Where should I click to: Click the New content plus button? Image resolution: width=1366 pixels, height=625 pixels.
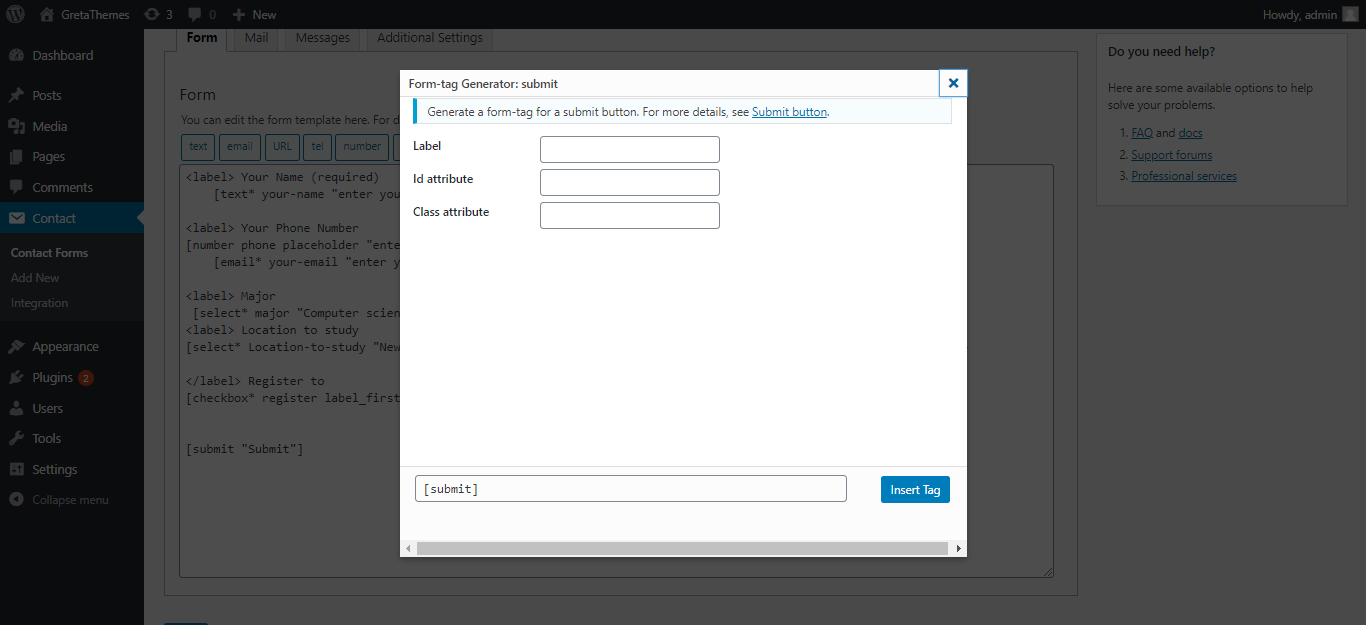coord(254,14)
